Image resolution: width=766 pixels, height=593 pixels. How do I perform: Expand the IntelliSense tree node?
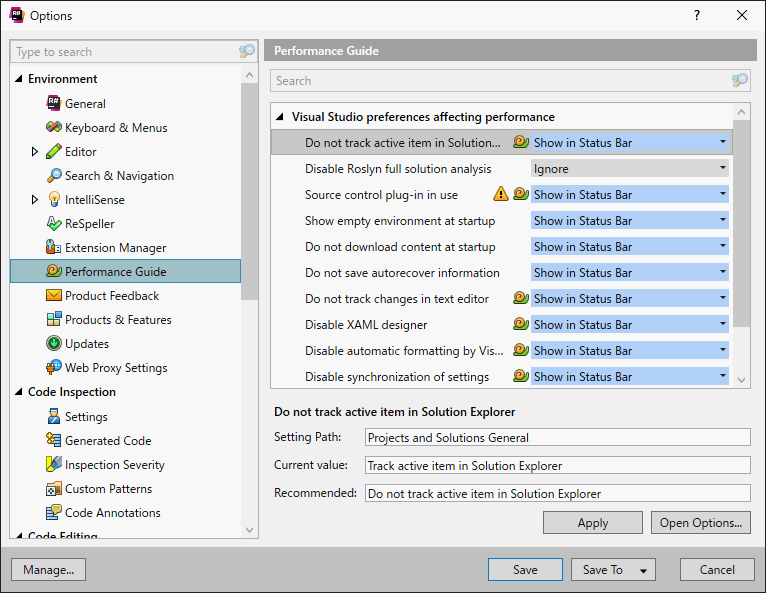35,199
